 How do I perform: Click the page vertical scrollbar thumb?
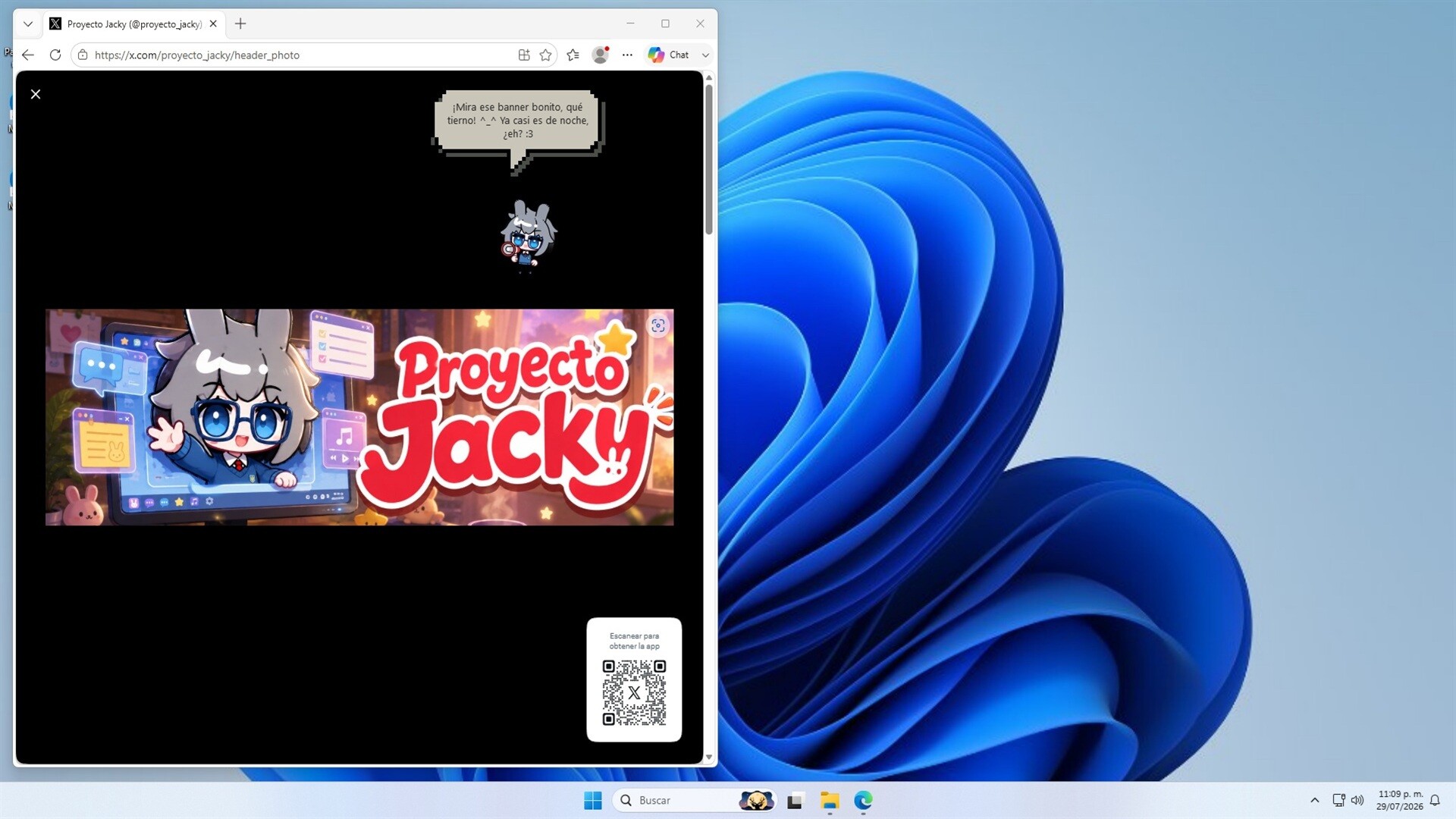[x=709, y=159]
